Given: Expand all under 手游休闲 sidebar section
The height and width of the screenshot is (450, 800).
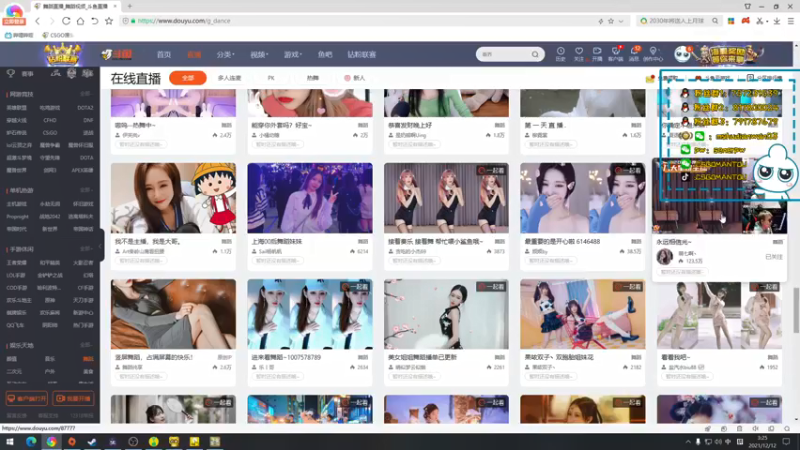Looking at the screenshot, I should [x=85, y=249].
